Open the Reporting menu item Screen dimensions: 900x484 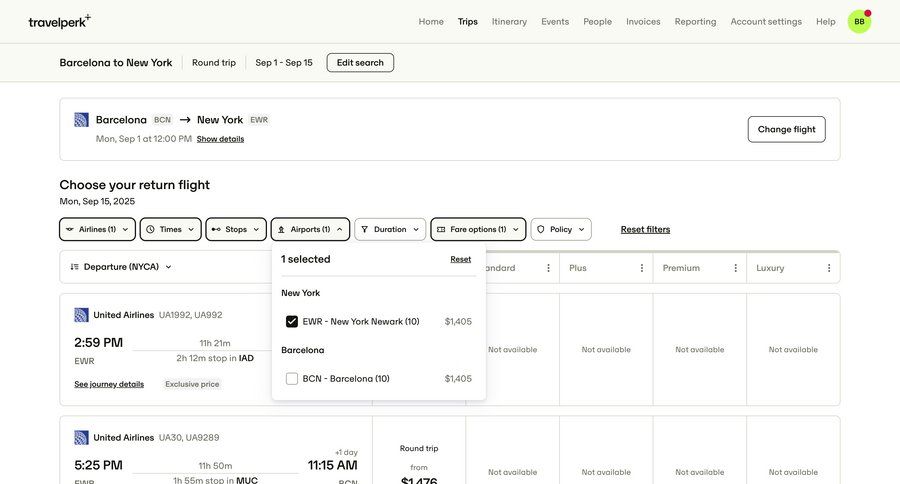[x=695, y=21]
